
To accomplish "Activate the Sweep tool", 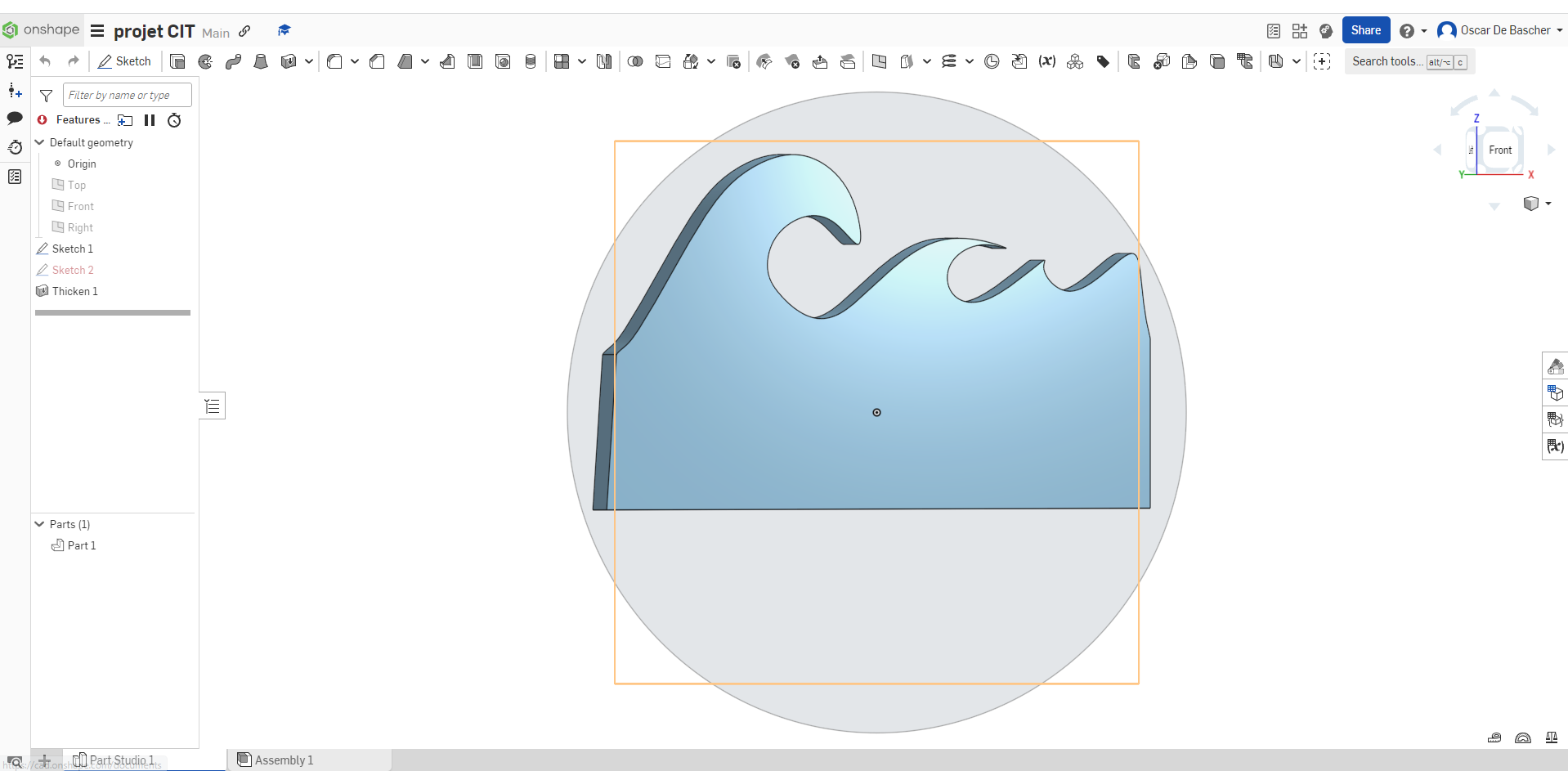I will [x=233, y=61].
